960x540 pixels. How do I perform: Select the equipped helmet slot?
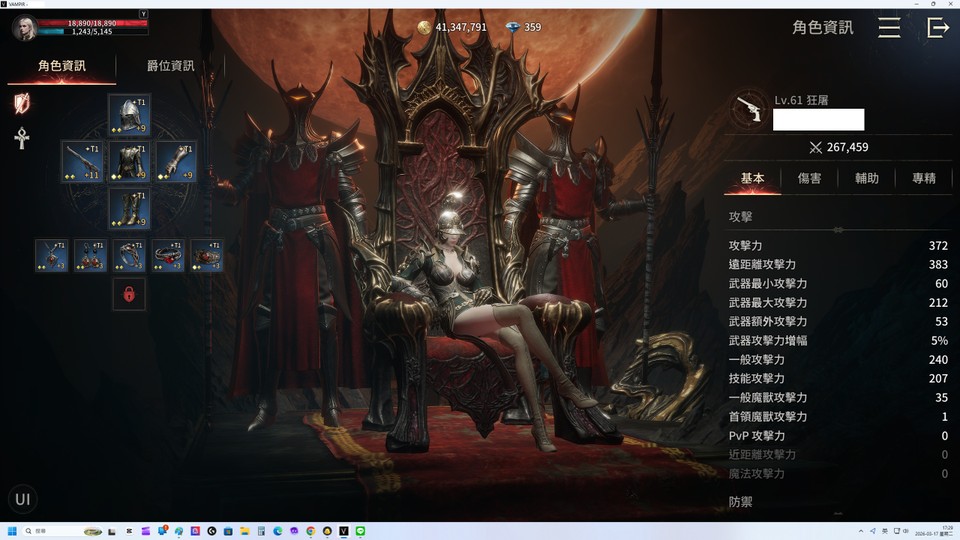(129, 115)
